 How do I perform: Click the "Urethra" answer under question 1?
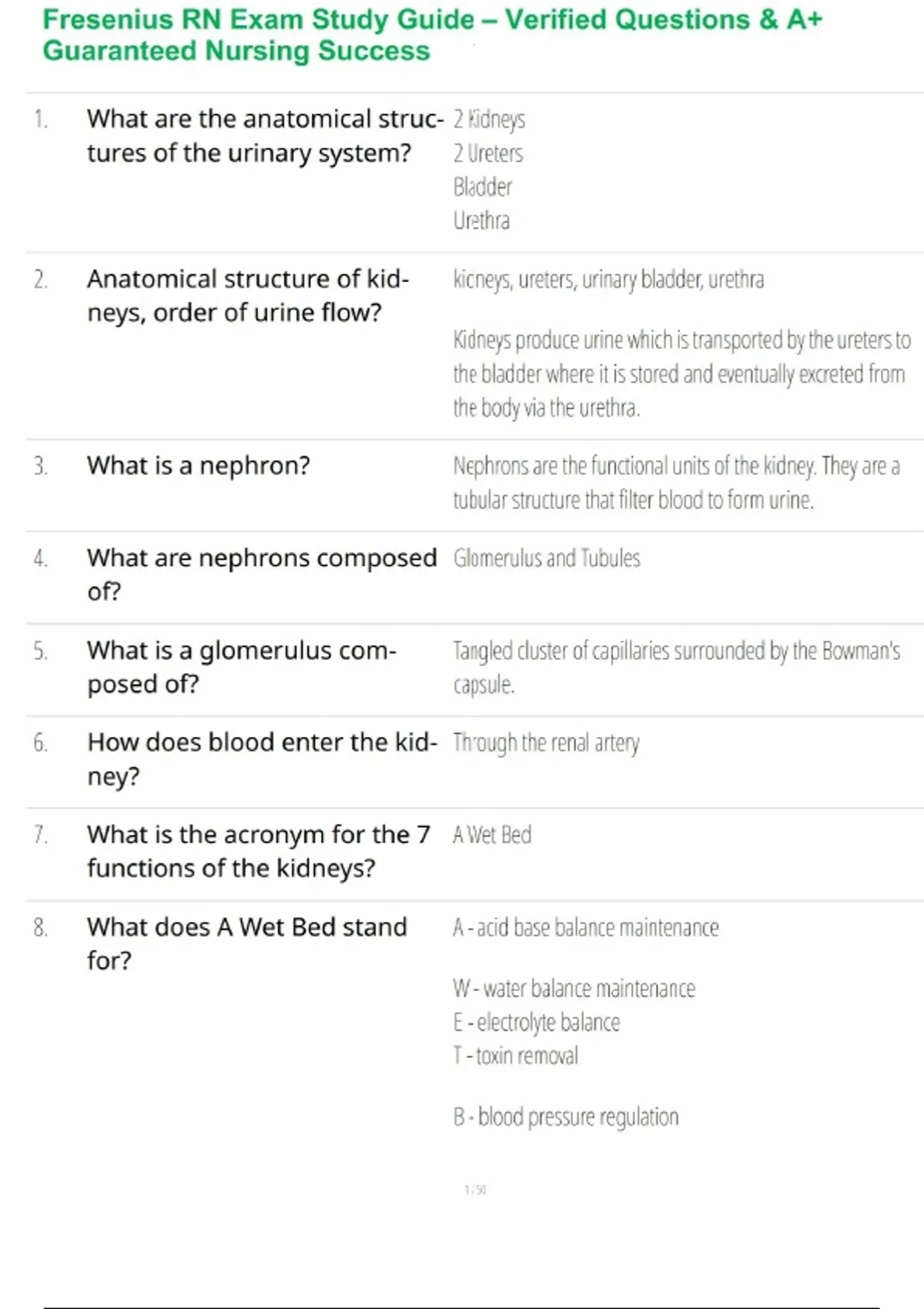point(481,221)
